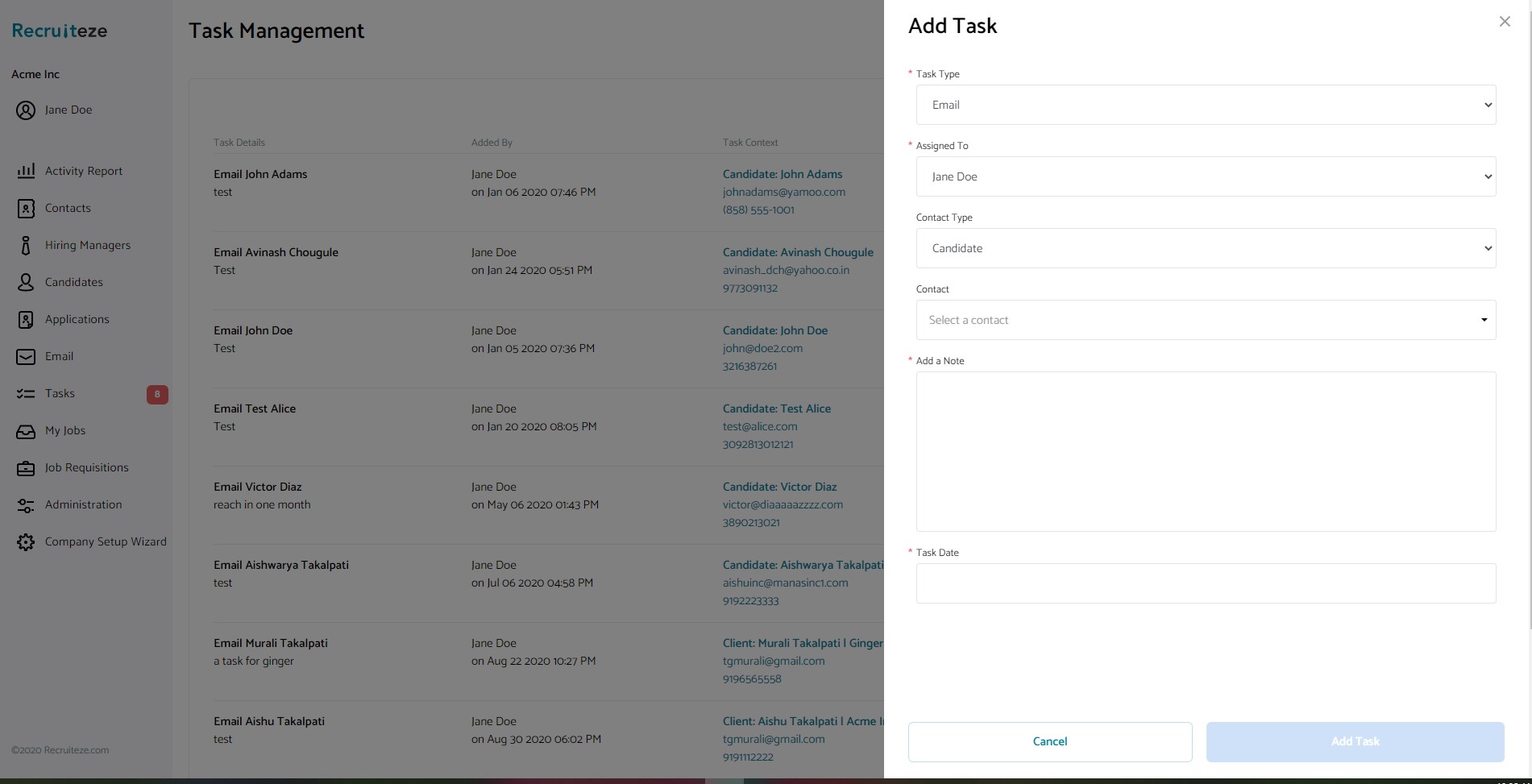The height and width of the screenshot is (784, 1532).
Task: Go to My Jobs in sidebar
Action: (64, 431)
